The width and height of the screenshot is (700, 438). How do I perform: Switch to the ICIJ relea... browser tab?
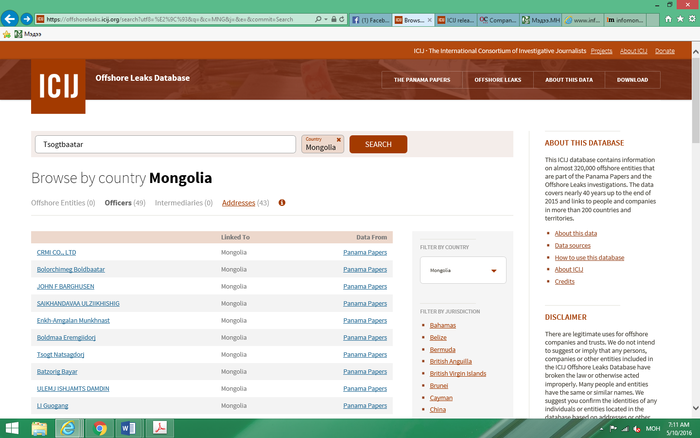456,20
